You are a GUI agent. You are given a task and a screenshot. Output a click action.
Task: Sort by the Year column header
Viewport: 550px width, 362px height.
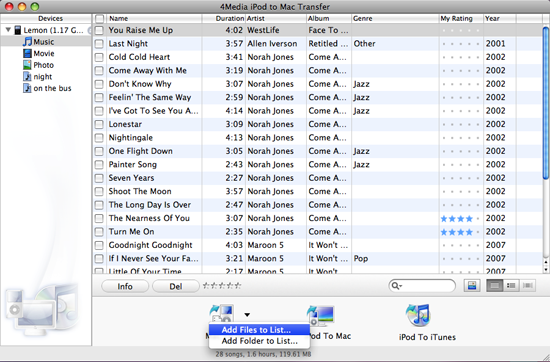500,18
